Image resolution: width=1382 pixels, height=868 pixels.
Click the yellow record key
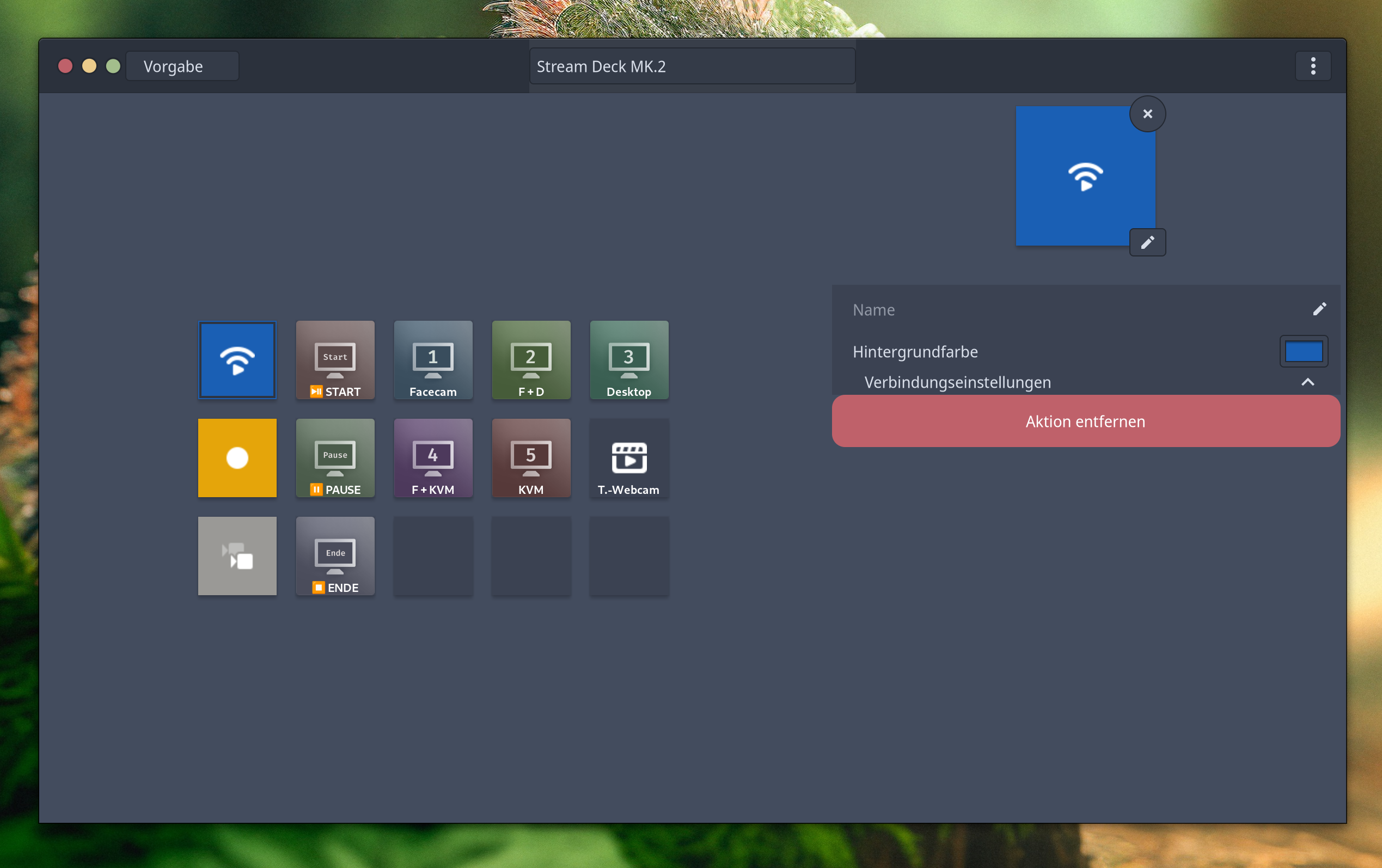[237, 457]
